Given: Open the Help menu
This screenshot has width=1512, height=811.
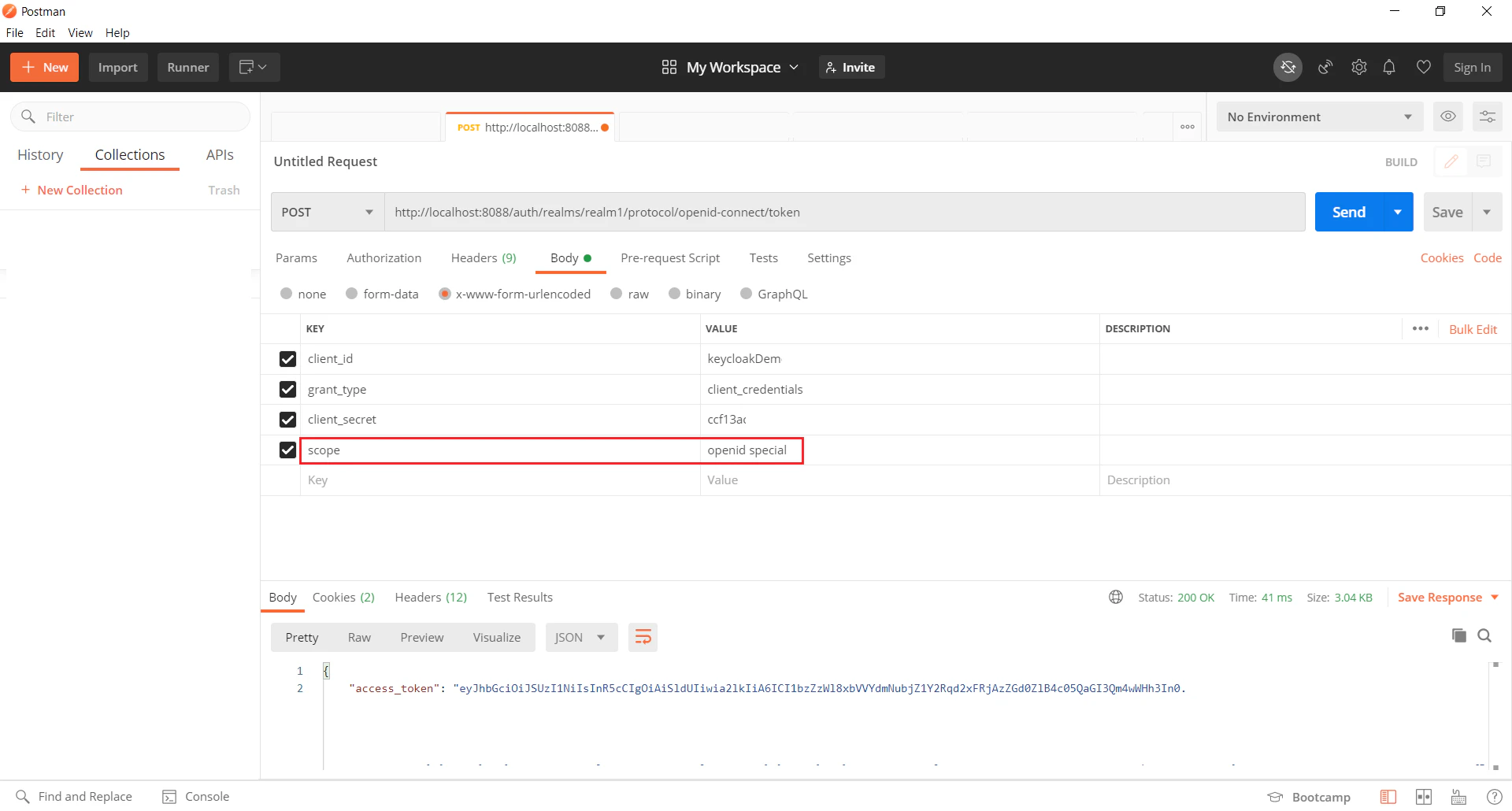Looking at the screenshot, I should click(117, 33).
